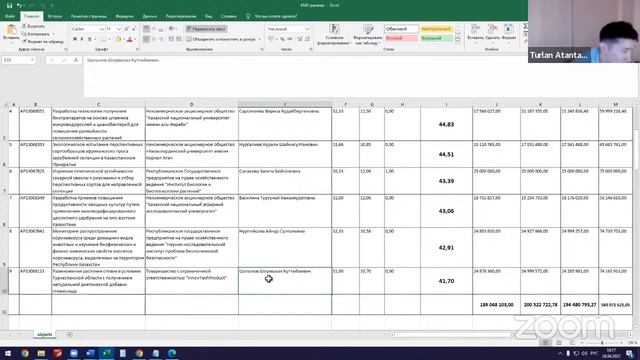Align text to the middle of cell
Screen dimensions: 640x360
(x=154, y=29)
